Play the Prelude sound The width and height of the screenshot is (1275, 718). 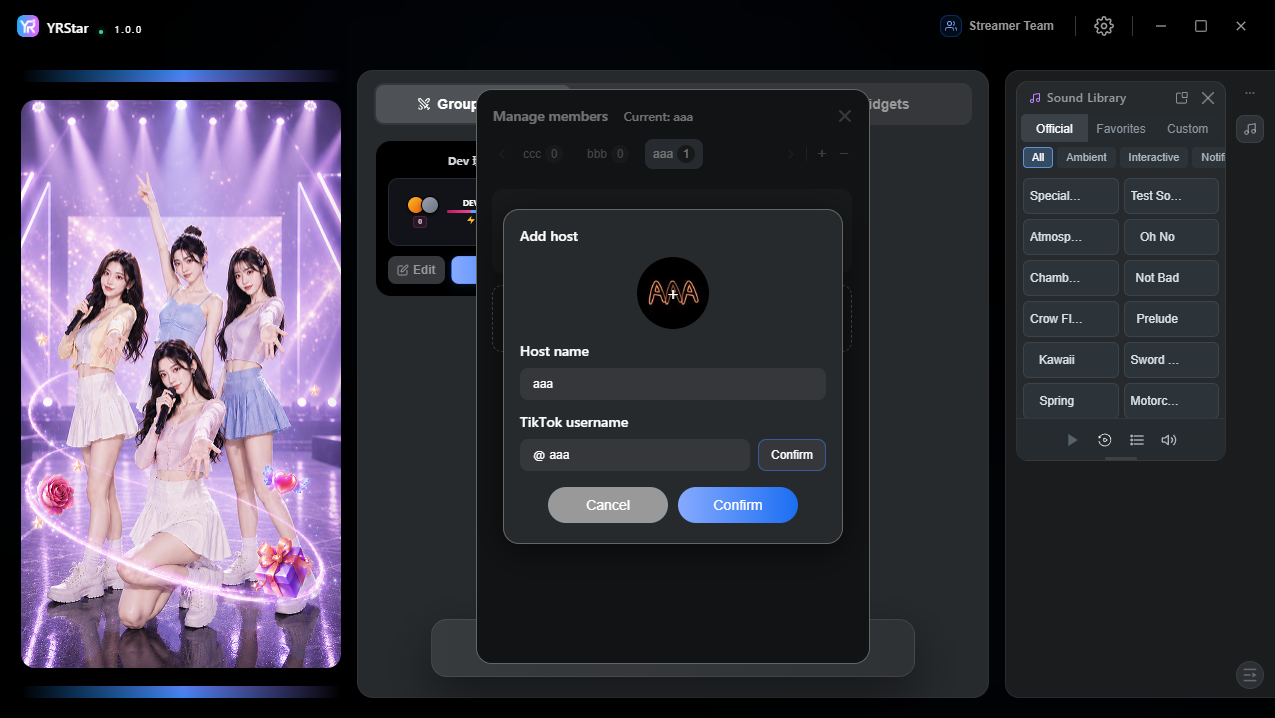pyautogui.click(x=1171, y=319)
